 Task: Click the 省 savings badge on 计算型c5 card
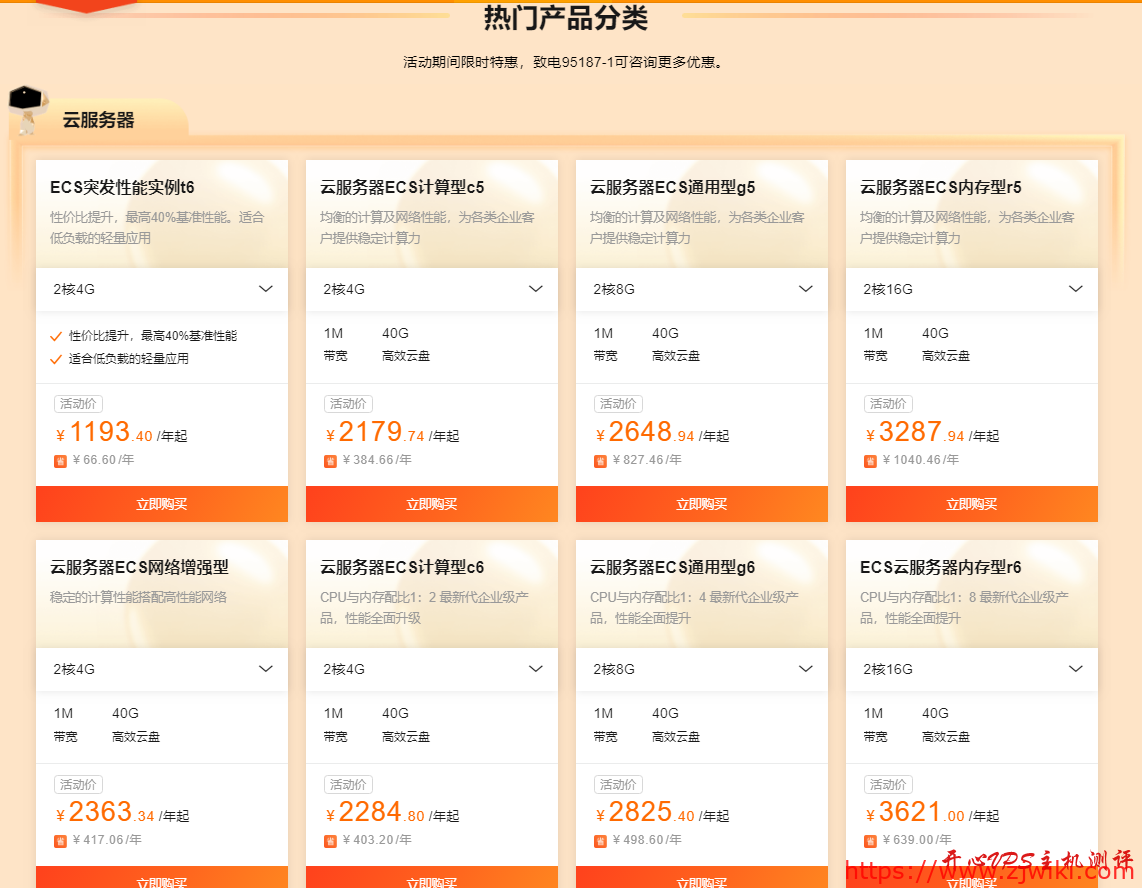(330, 461)
